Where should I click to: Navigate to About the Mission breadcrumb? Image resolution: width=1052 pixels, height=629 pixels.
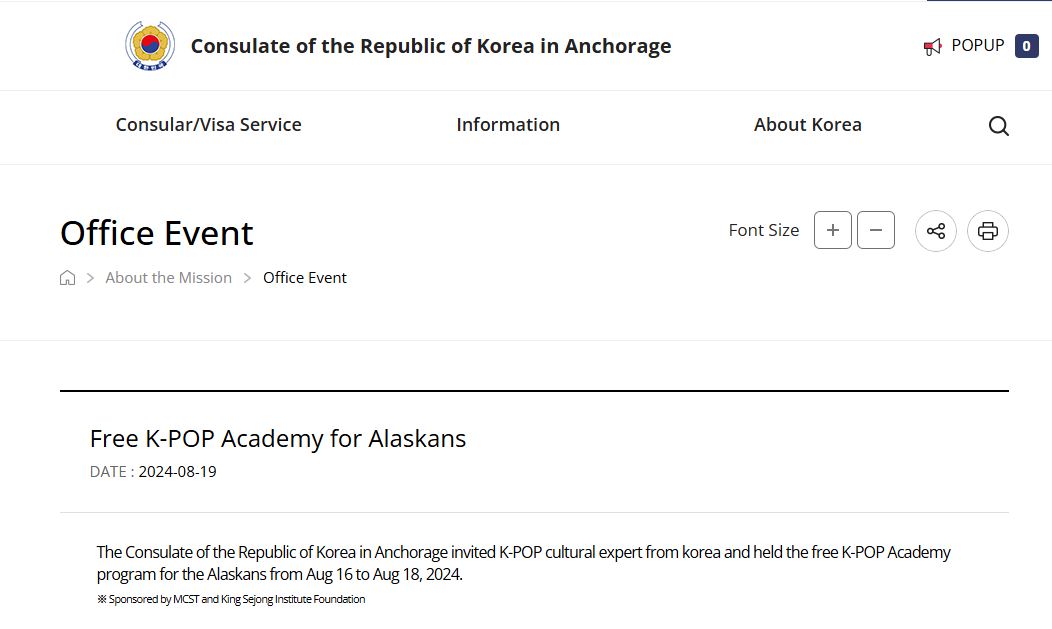(168, 278)
